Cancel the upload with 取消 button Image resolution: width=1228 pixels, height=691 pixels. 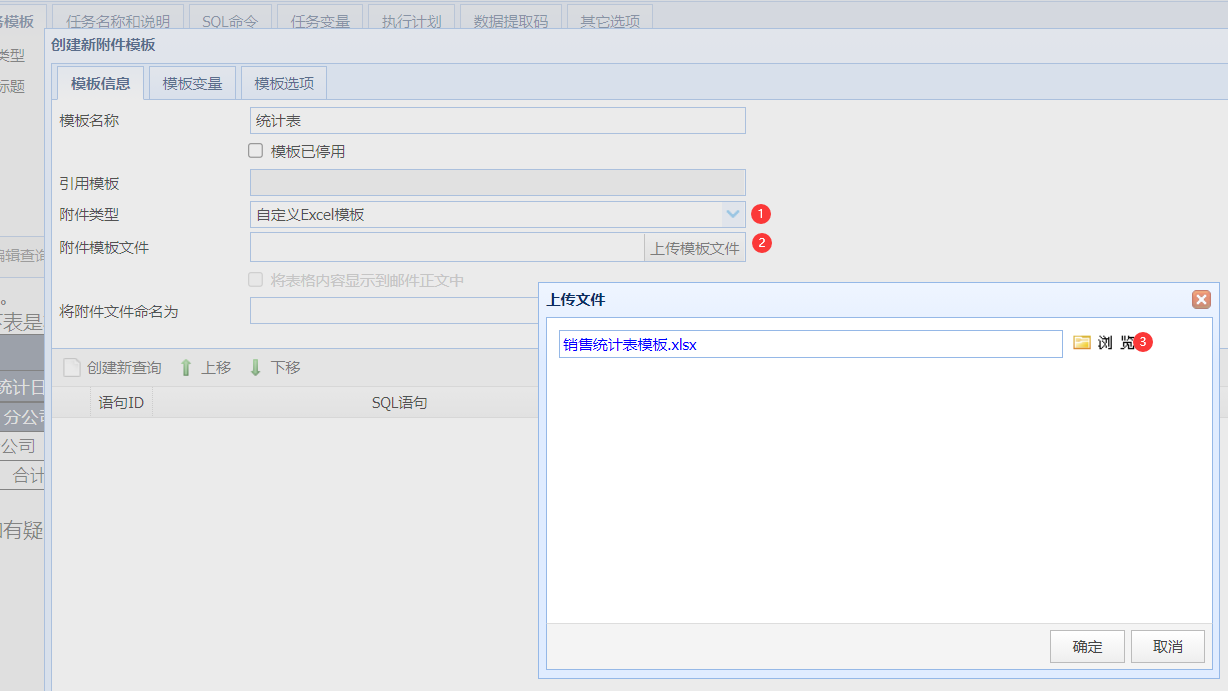[x=1167, y=647]
